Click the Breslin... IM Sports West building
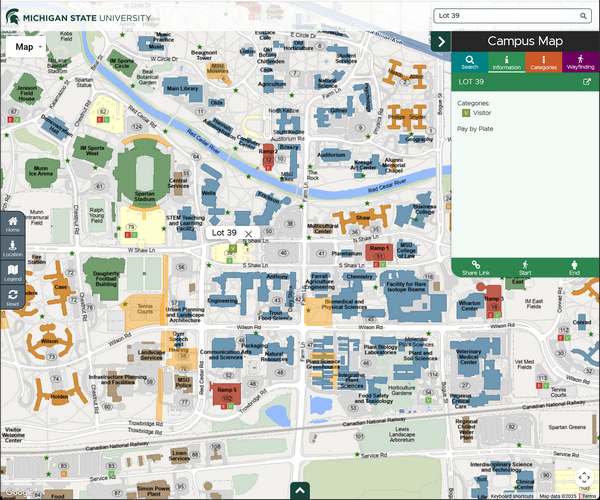 coord(92,150)
